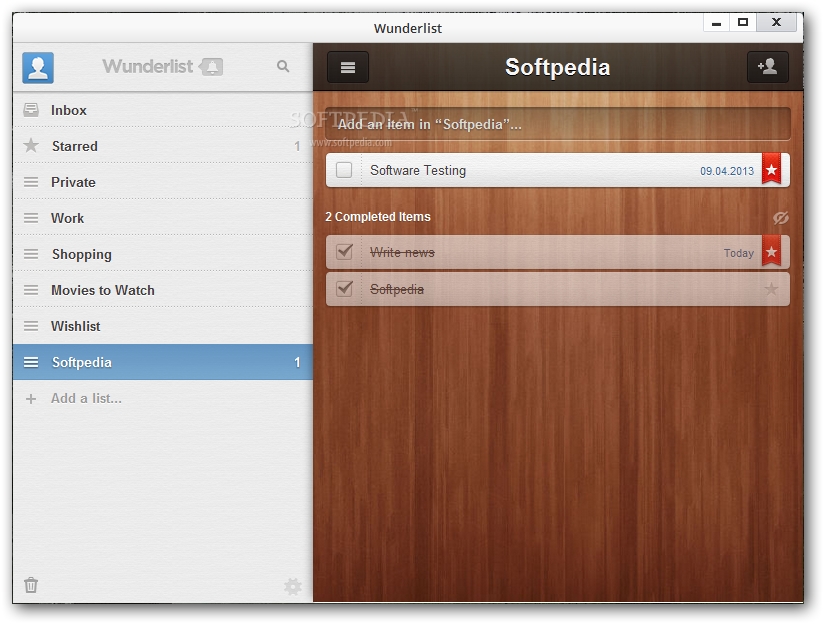Star the completed Softpedia task
Viewport: 824px width, 624px height.
(771, 289)
